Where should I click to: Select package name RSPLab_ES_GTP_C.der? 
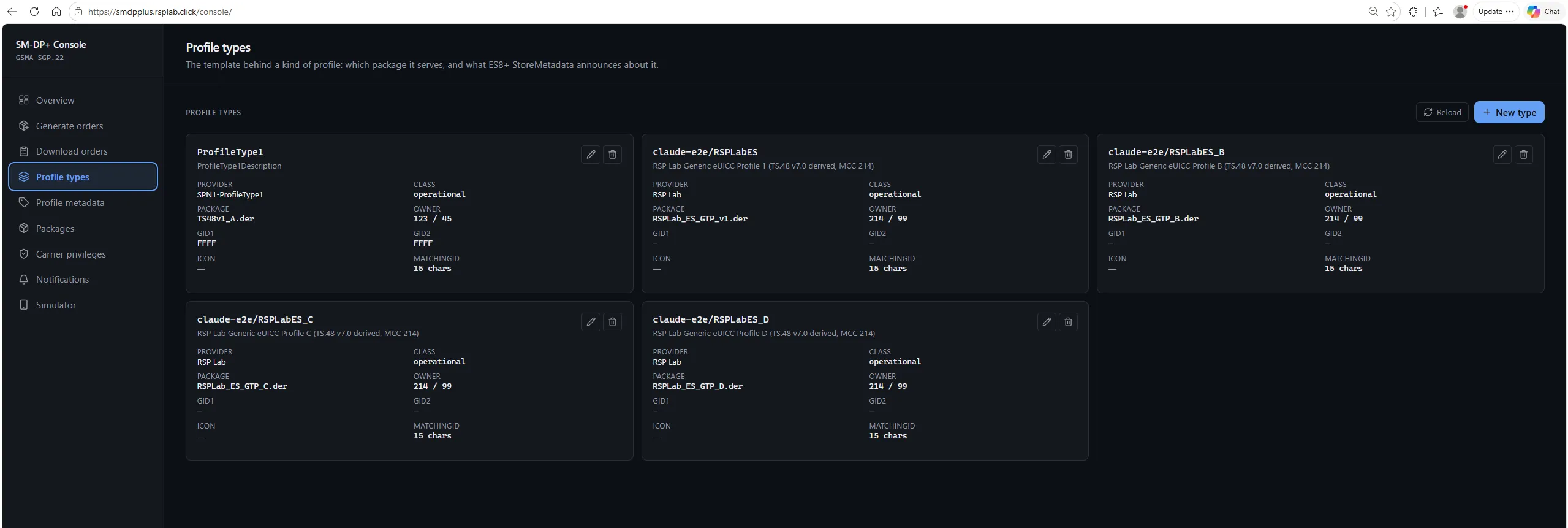click(x=242, y=386)
